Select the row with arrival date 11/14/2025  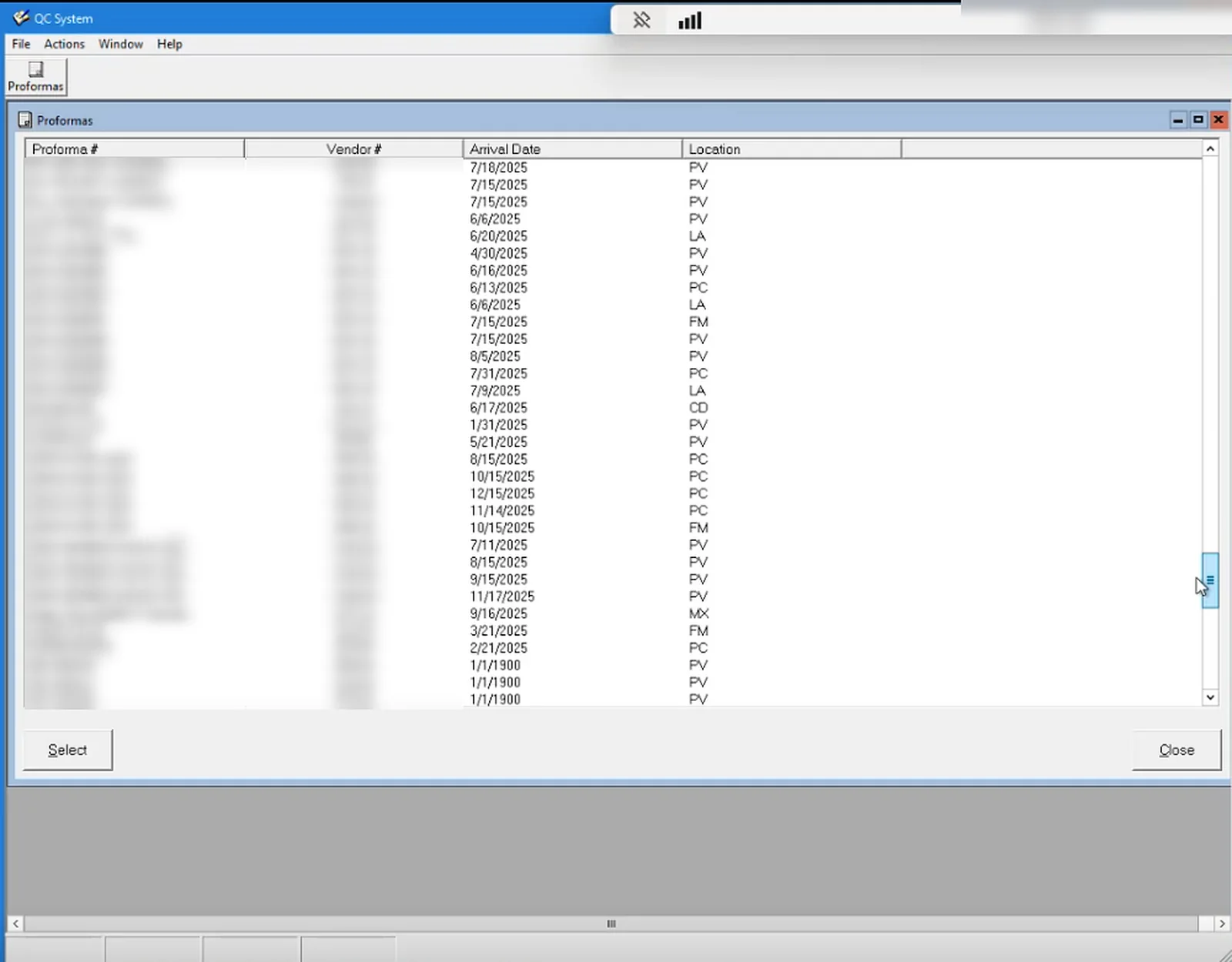coord(613,510)
